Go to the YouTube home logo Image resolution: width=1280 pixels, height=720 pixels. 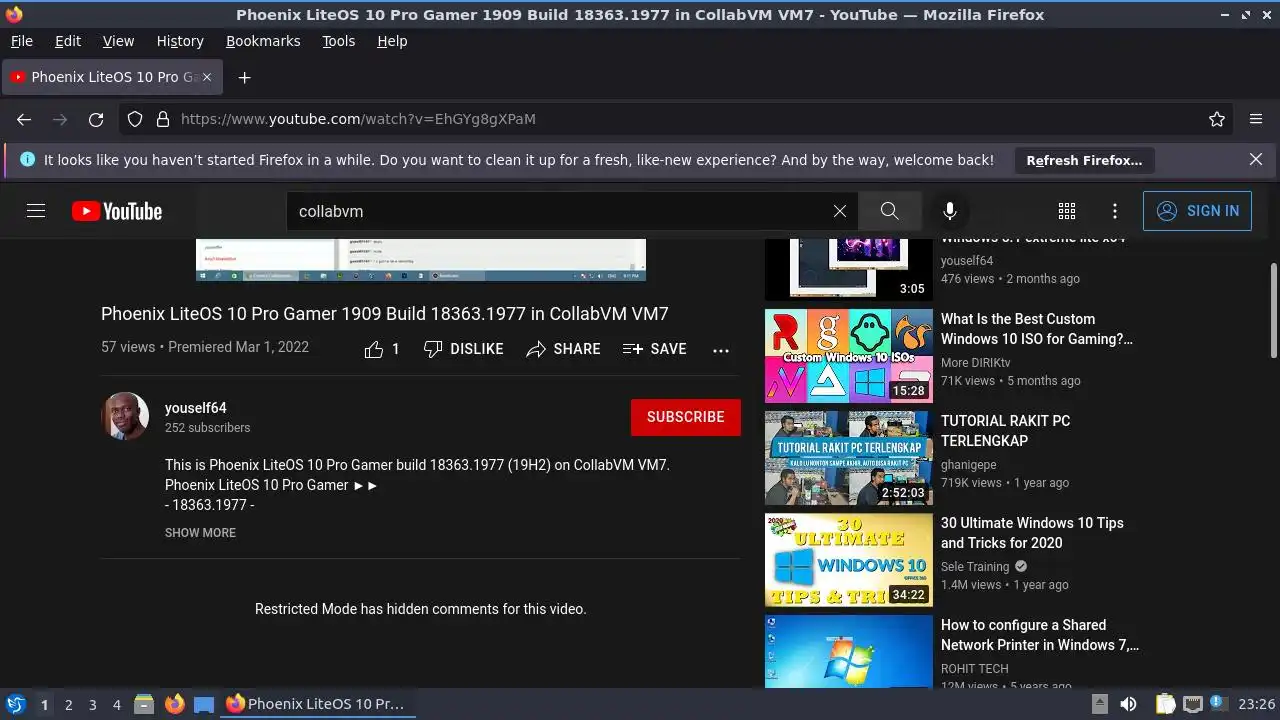[117, 211]
